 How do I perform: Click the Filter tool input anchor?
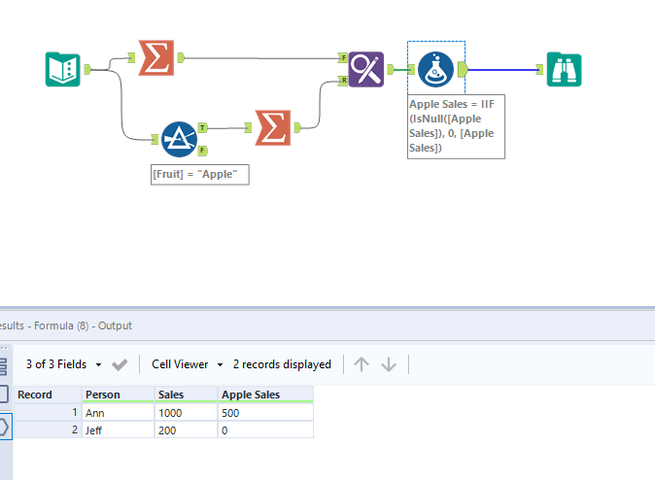pos(155,139)
